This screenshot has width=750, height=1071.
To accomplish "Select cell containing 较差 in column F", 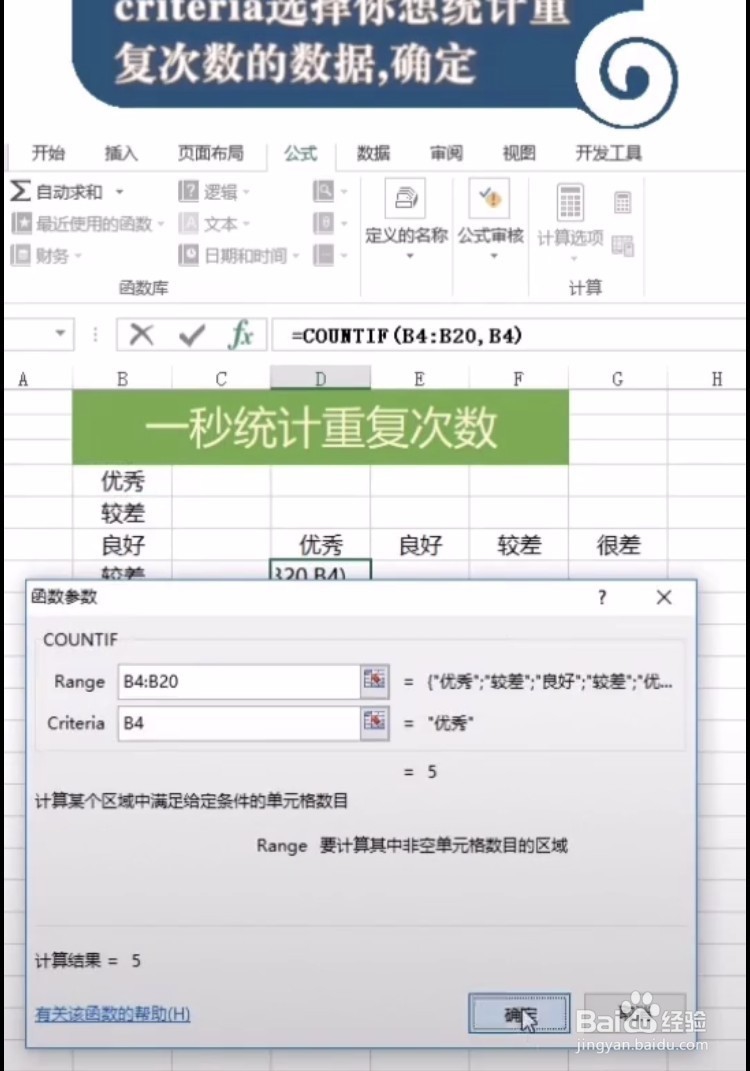I will click(518, 545).
